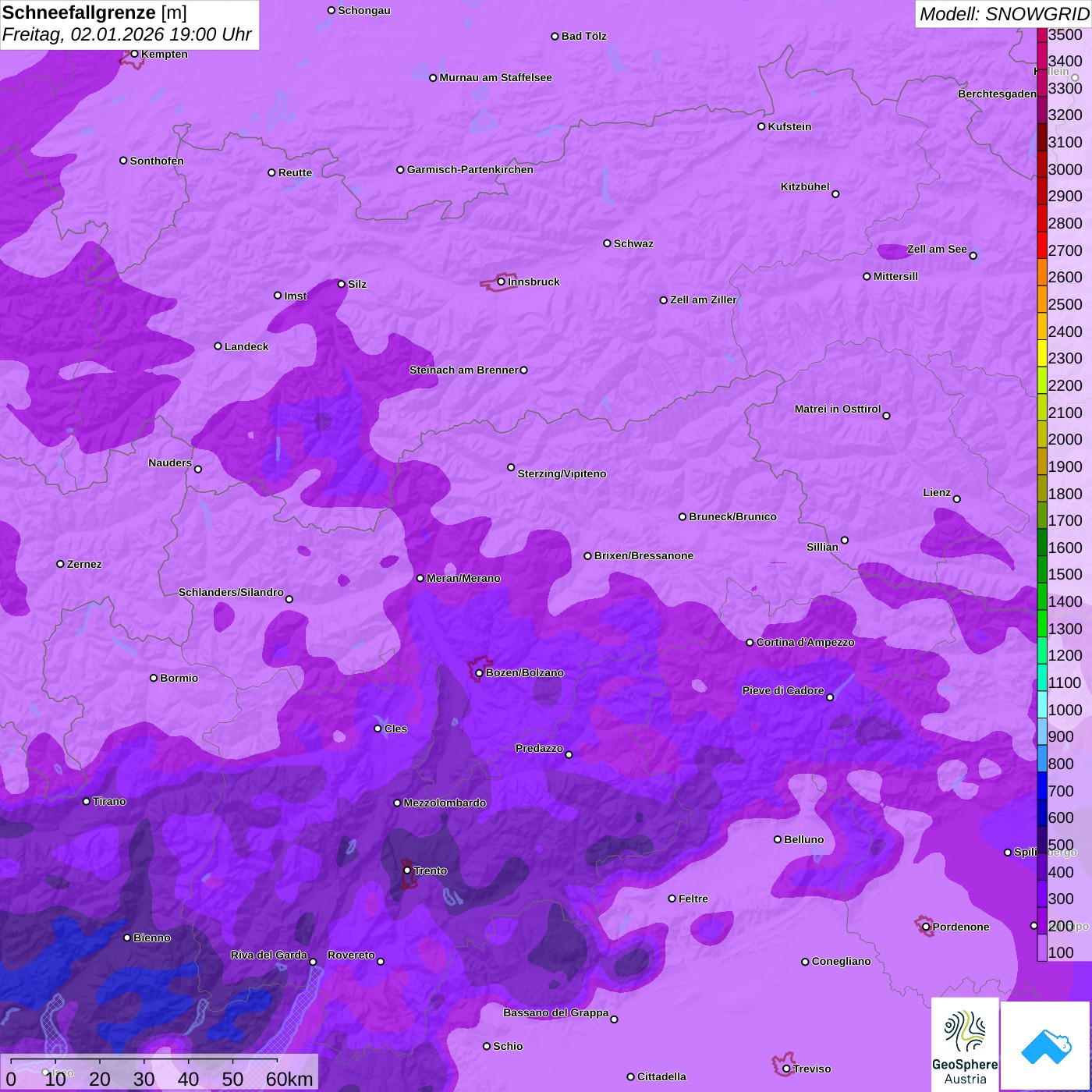Click the 1000 m cyan legend color
Viewport: 1092px width, 1092px height.
(x=1042, y=704)
